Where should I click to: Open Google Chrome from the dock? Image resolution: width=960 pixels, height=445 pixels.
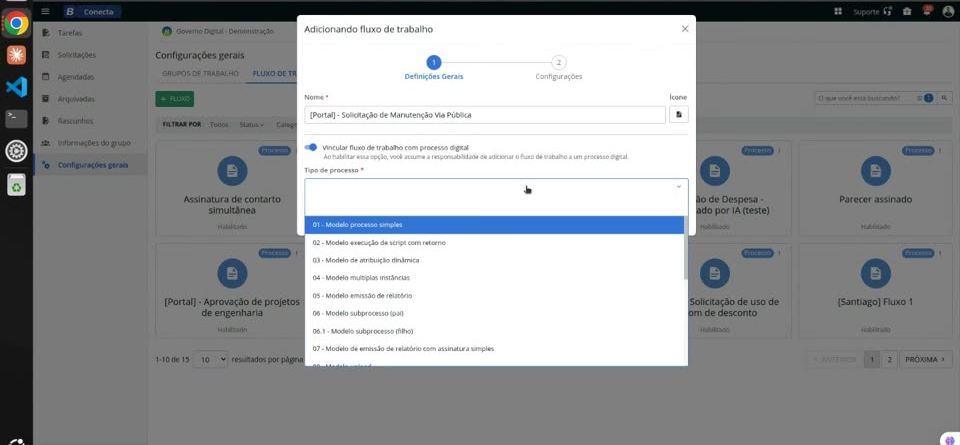(x=17, y=24)
